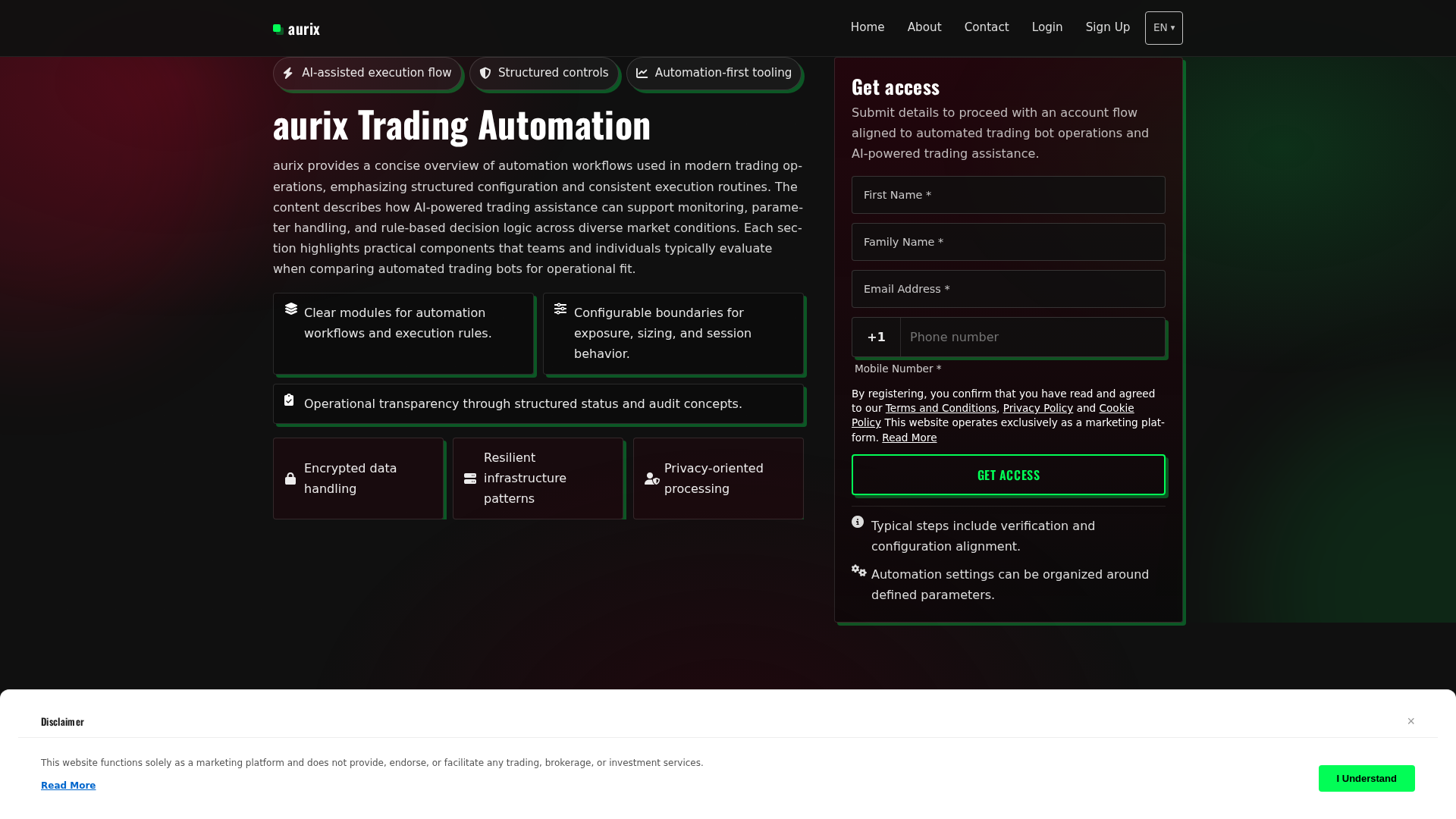Screen dimensions: 1456x819
Task: Click the Privacy-oriented processing card text
Action: [714, 479]
